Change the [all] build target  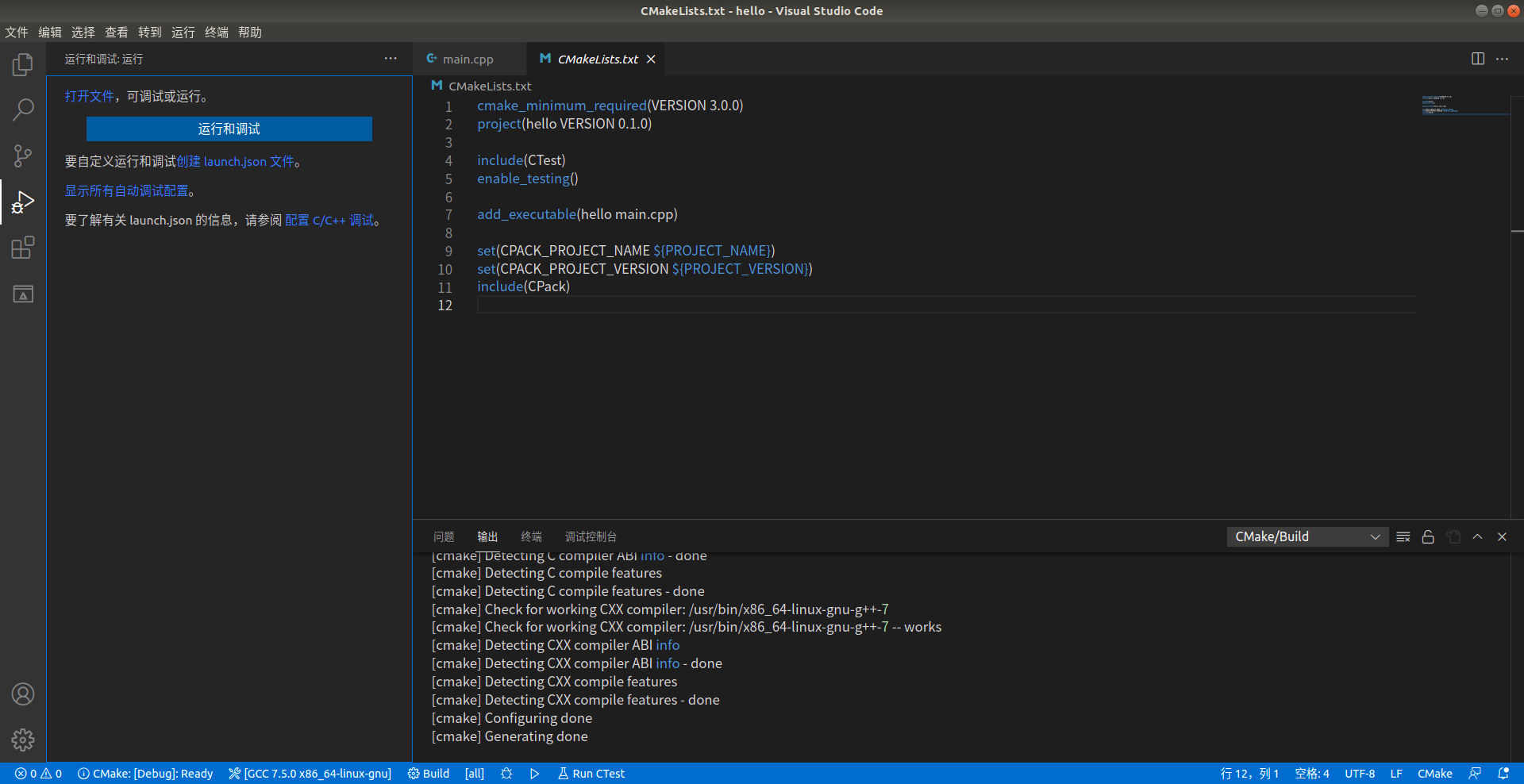475,774
